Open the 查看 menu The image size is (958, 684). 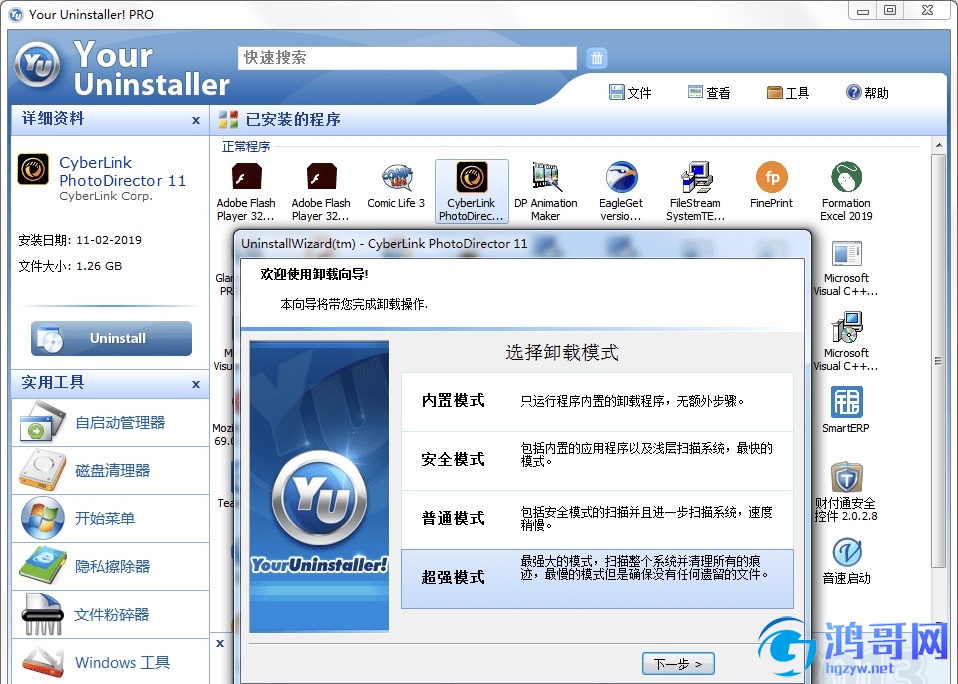(x=709, y=93)
